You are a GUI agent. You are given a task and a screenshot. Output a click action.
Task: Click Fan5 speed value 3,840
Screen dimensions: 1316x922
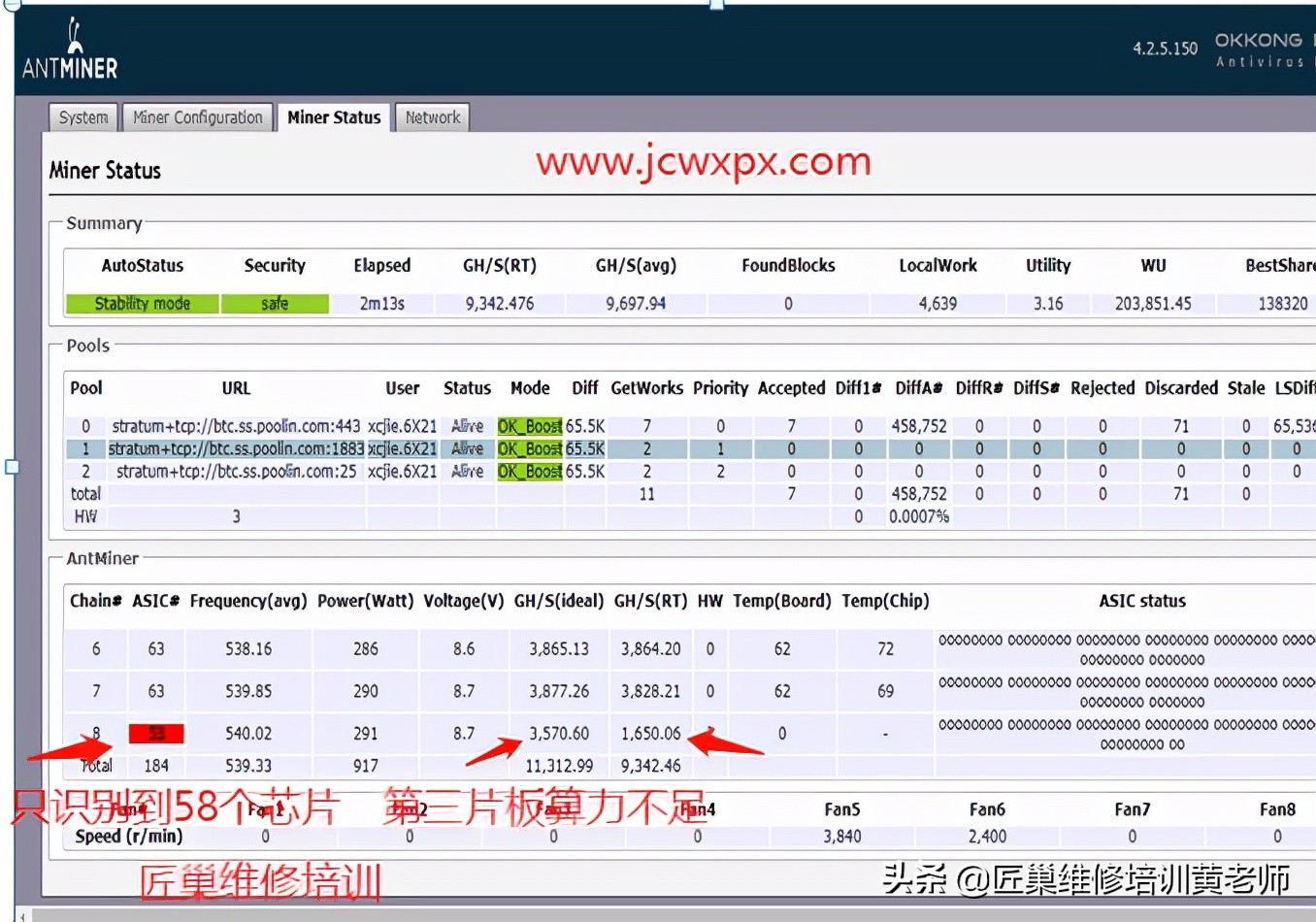[841, 837]
